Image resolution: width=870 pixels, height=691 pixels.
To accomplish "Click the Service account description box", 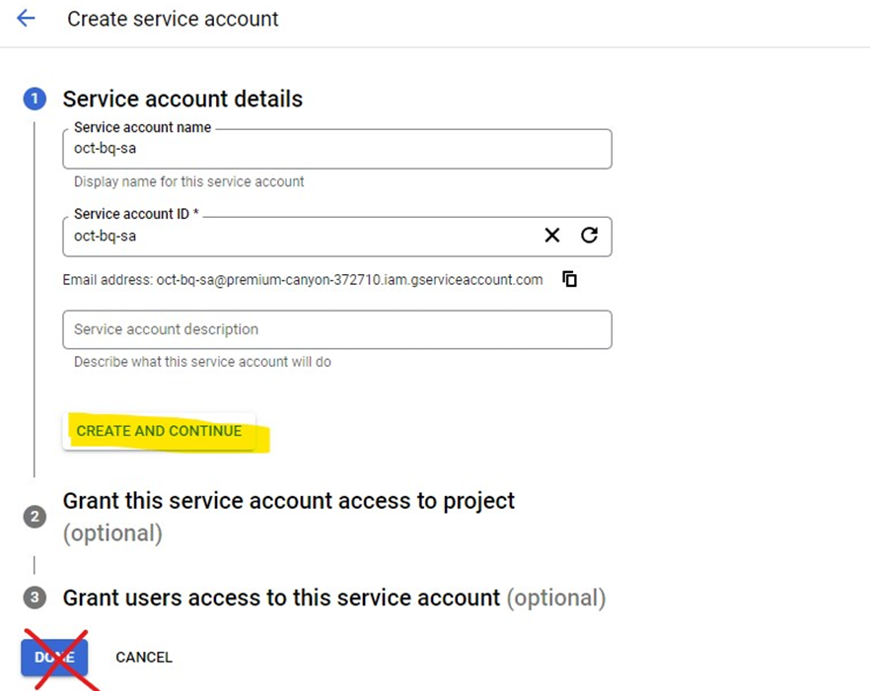I will [x=336, y=329].
